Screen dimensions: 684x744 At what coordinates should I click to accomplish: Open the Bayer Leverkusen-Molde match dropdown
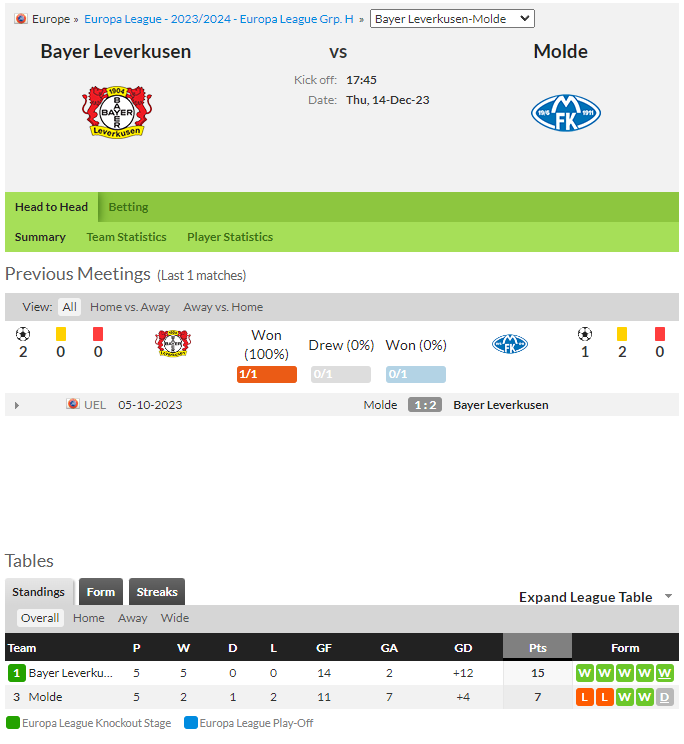click(452, 19)
